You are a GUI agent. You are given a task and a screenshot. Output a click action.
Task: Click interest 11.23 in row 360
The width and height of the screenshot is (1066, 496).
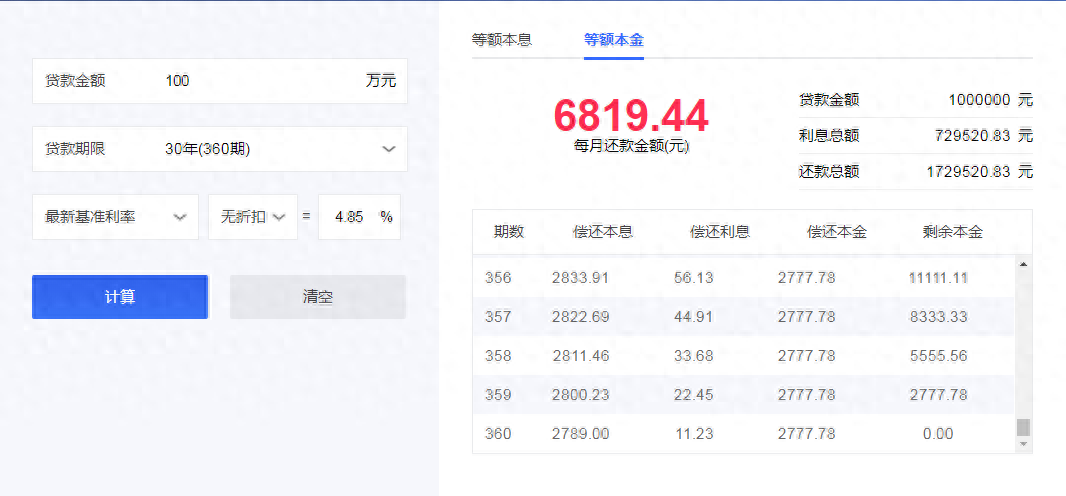[694, 433]
